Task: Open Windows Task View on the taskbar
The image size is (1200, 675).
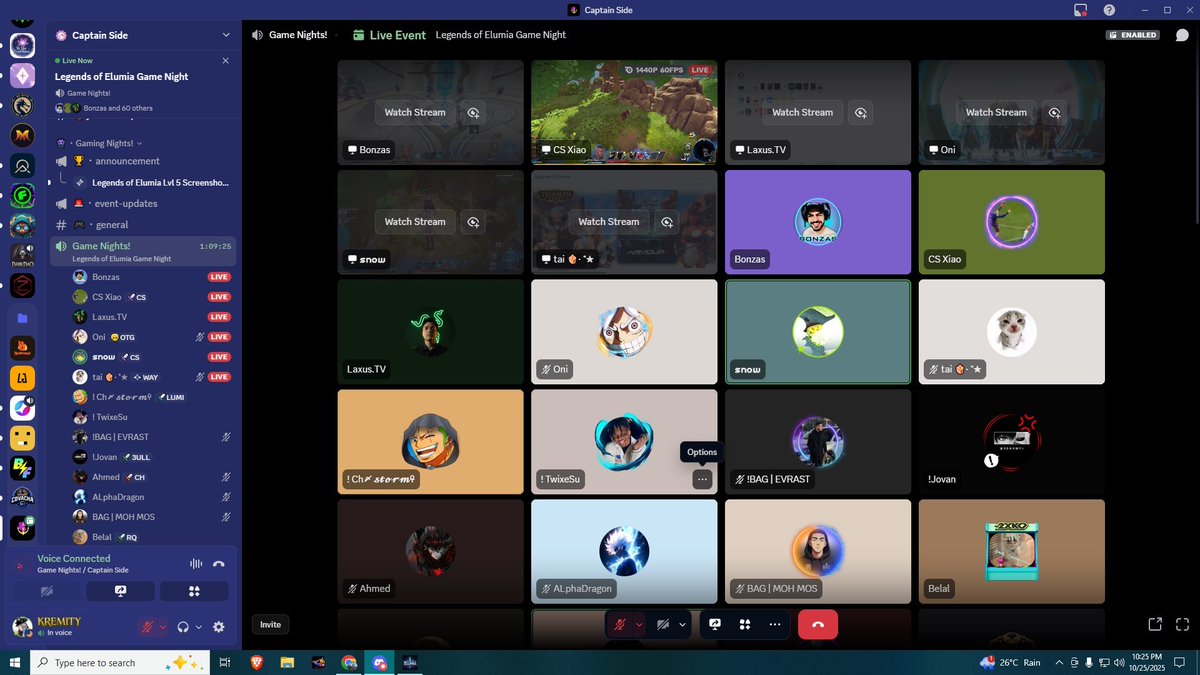Action: pos(225,662)
